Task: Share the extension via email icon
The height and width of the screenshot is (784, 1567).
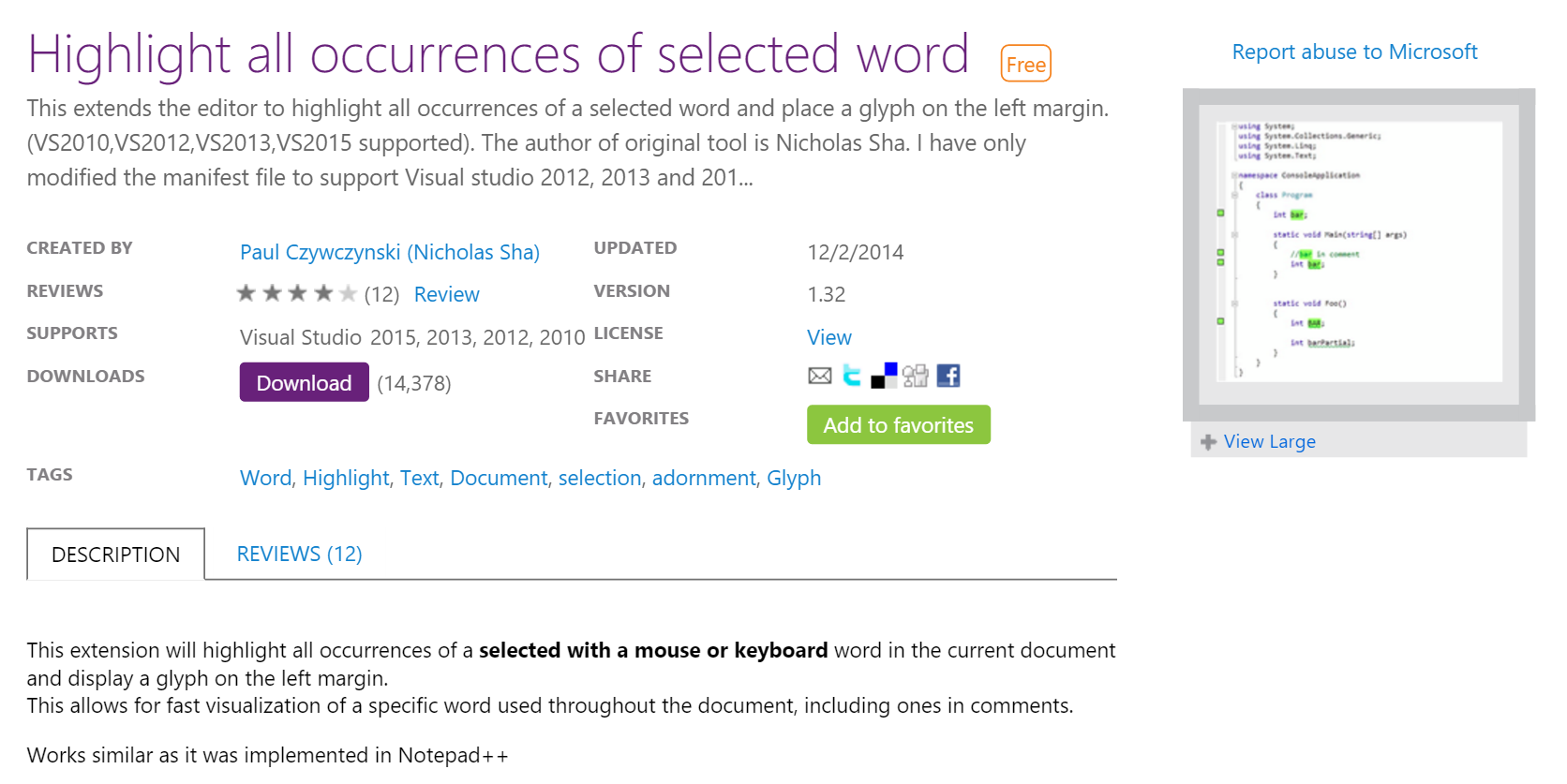Action: [x=819, y=376]
